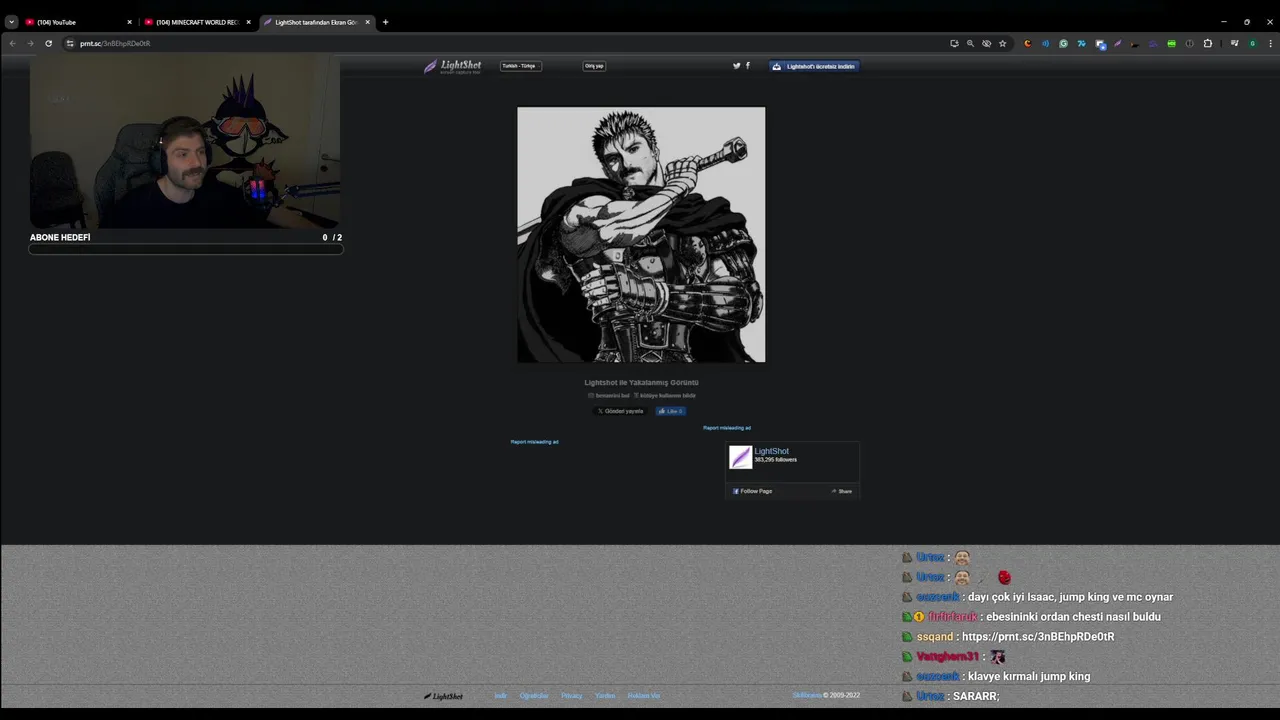Click the install app icon in address bar

(954, 43)
